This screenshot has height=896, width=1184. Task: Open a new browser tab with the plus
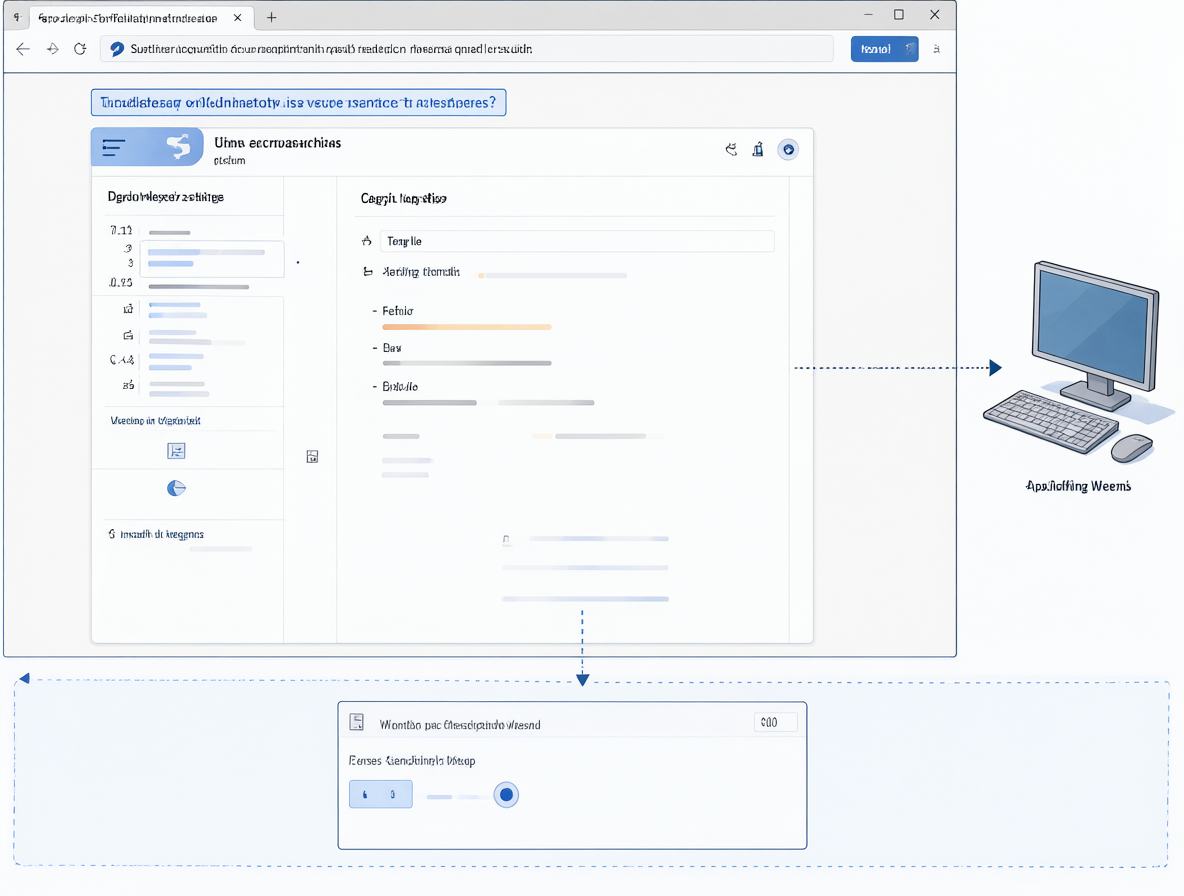[x=271, y=17]
